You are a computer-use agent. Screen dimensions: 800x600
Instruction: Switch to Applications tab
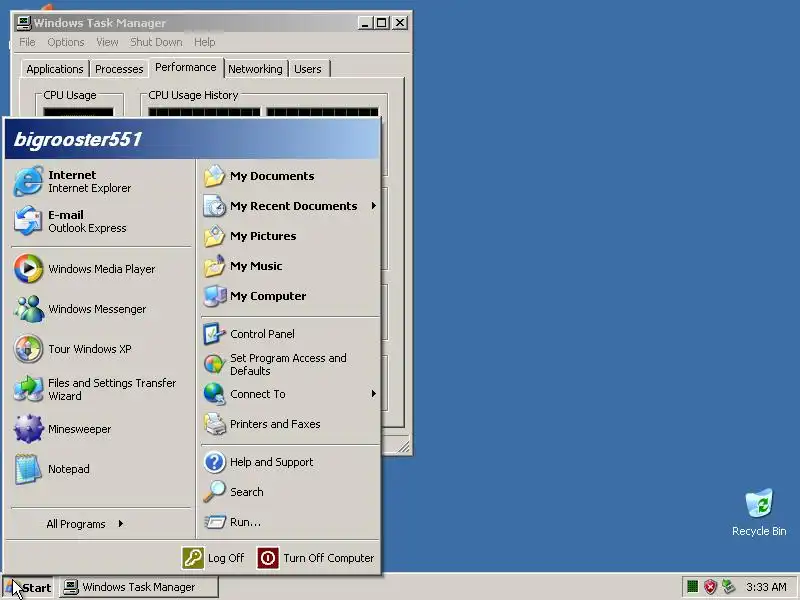click(55, 69)
